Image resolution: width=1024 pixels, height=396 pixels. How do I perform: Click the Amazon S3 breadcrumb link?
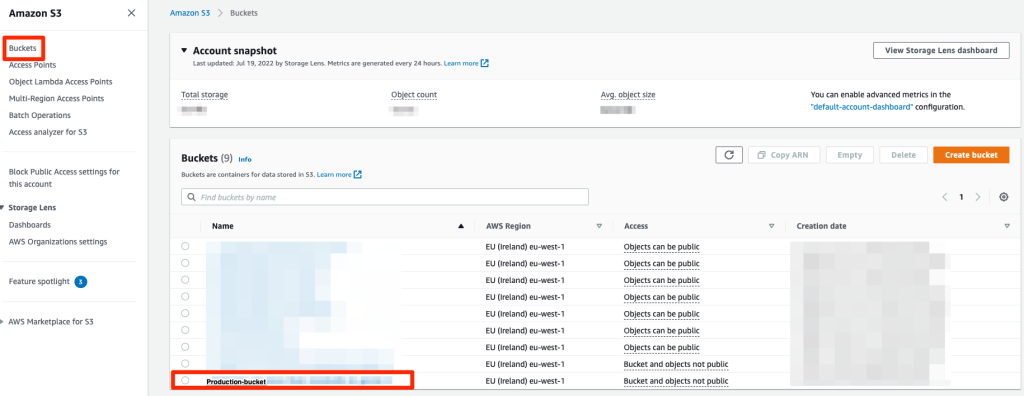(x=190, y=12)
